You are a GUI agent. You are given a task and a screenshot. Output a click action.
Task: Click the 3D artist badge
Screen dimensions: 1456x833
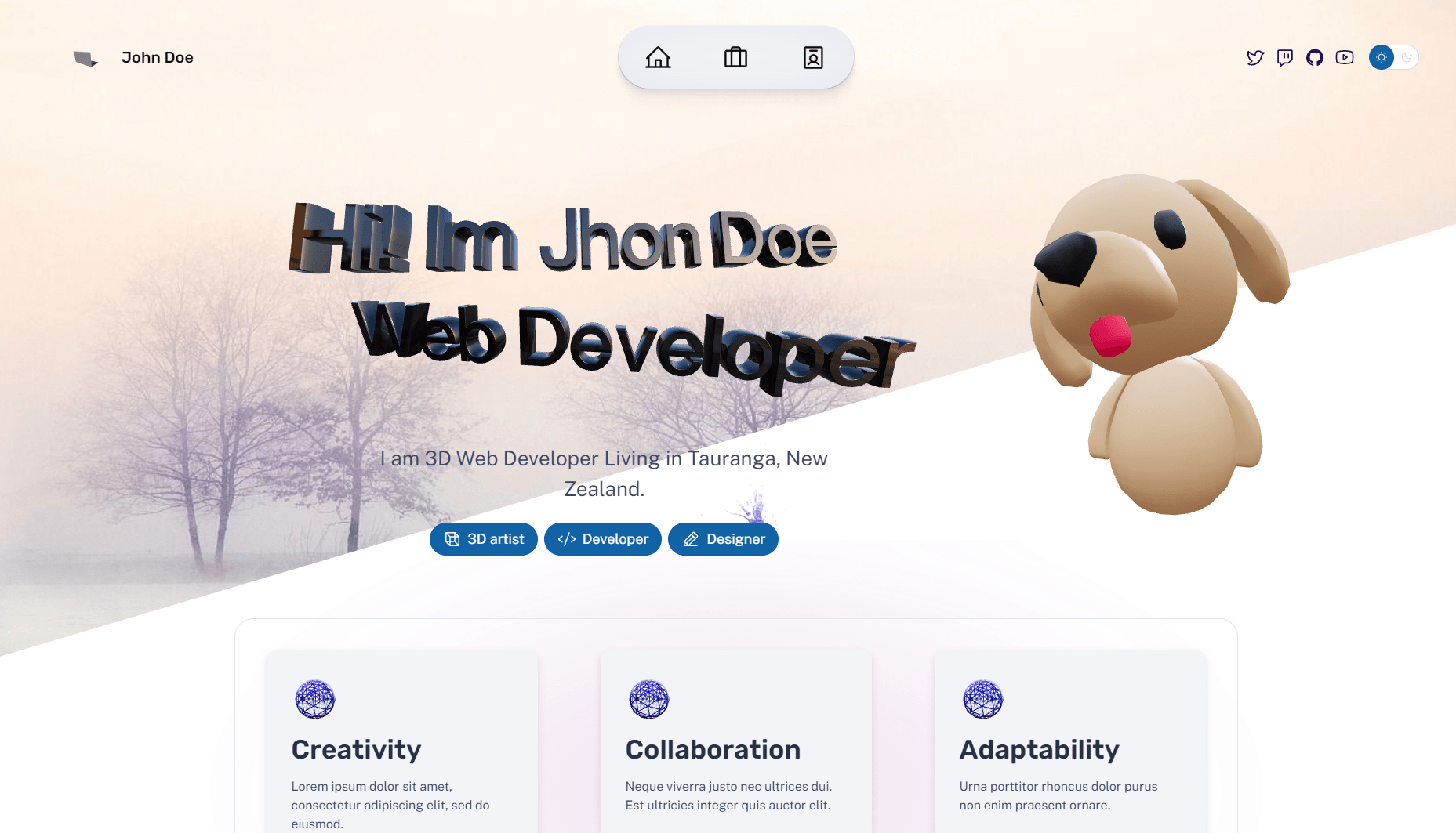coord(484,539)
